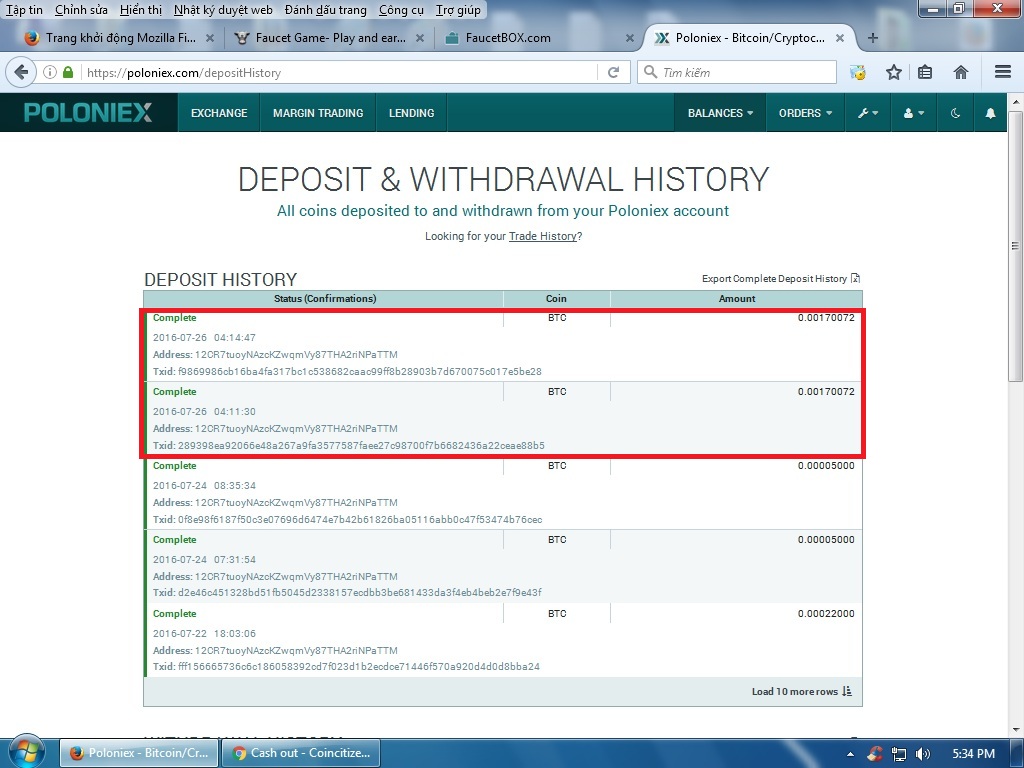Close the FaucetBOX.com tab
1024x768 pixels.
pos(630,38)
